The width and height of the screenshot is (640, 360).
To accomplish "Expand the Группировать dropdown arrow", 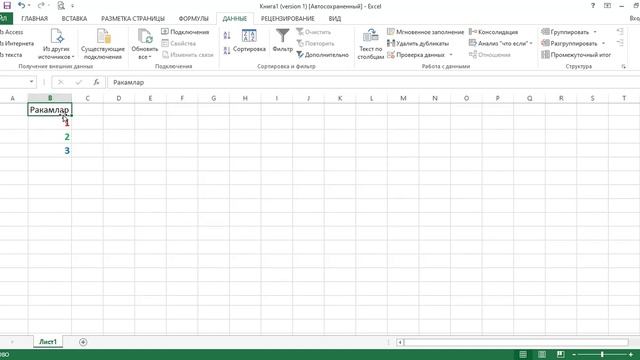I will [595, 32].
